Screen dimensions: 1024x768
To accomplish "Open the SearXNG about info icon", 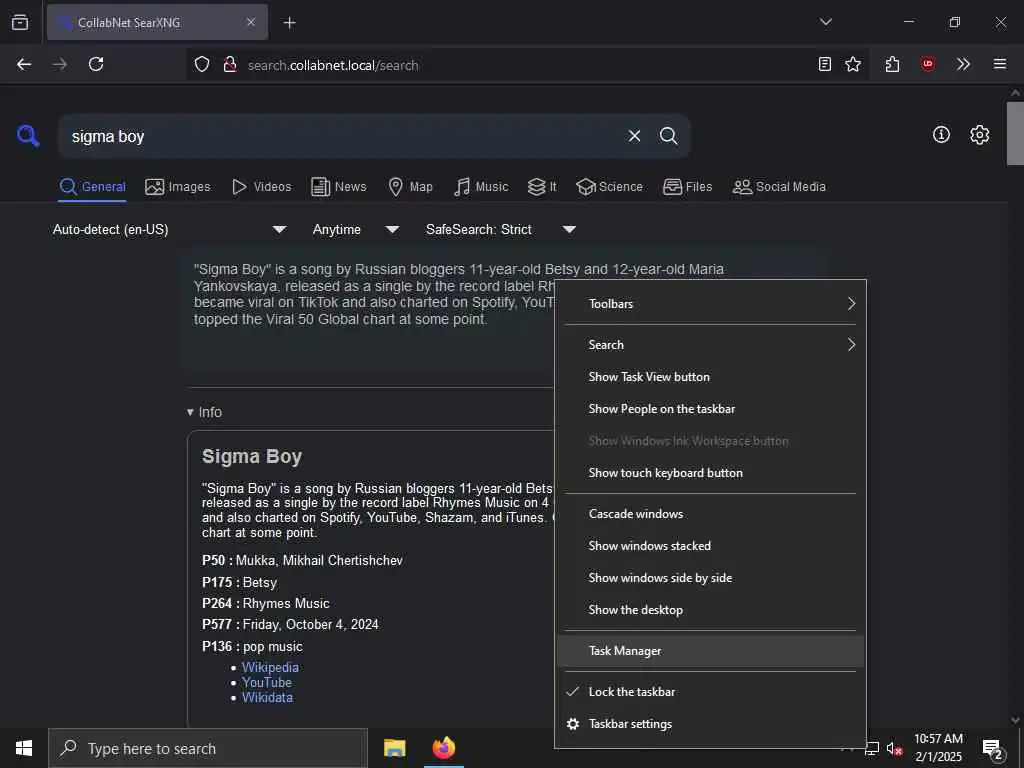I will coord(941,135).
